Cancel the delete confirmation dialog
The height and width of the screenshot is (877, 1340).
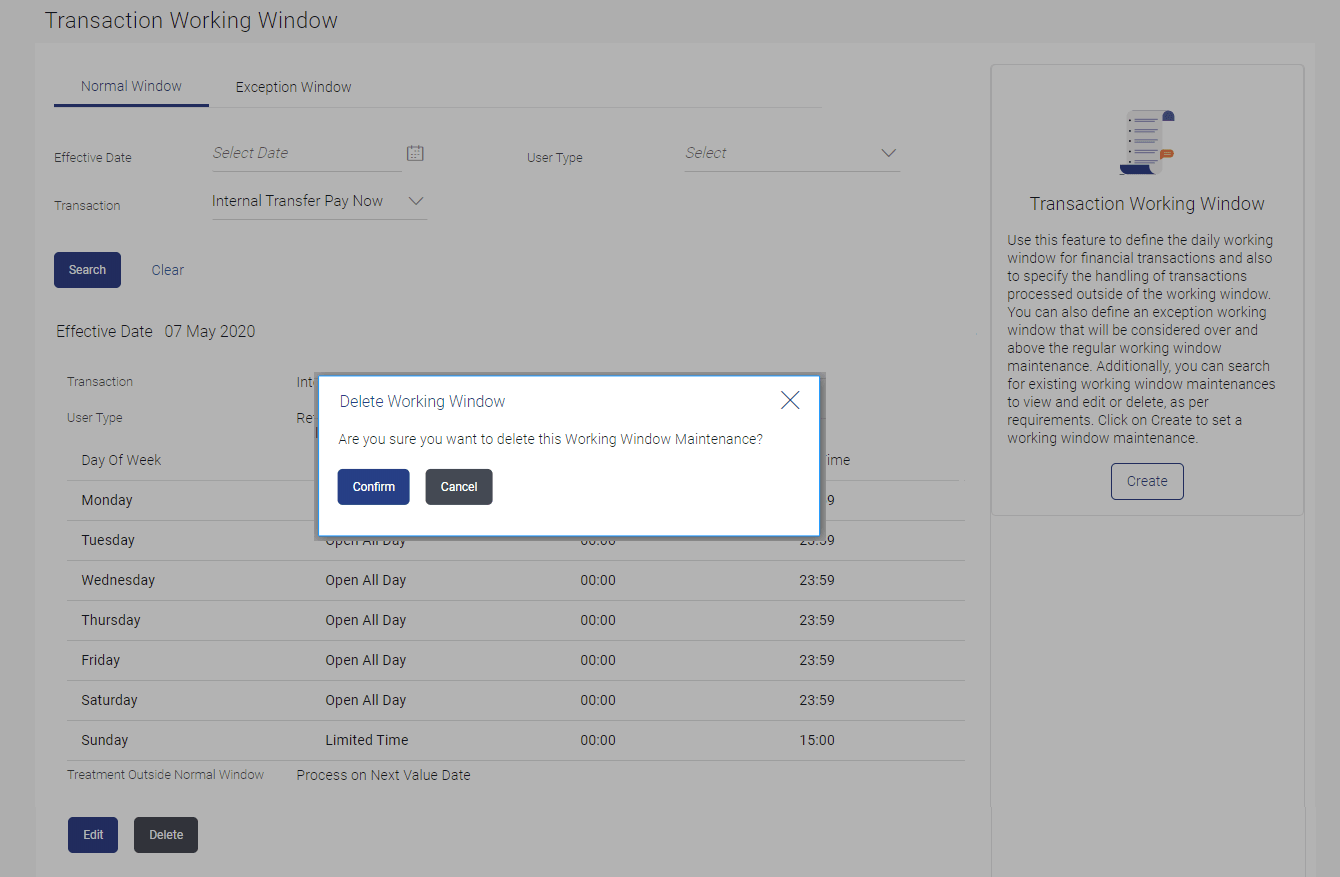pyautogui.click(x=459, y=487)
